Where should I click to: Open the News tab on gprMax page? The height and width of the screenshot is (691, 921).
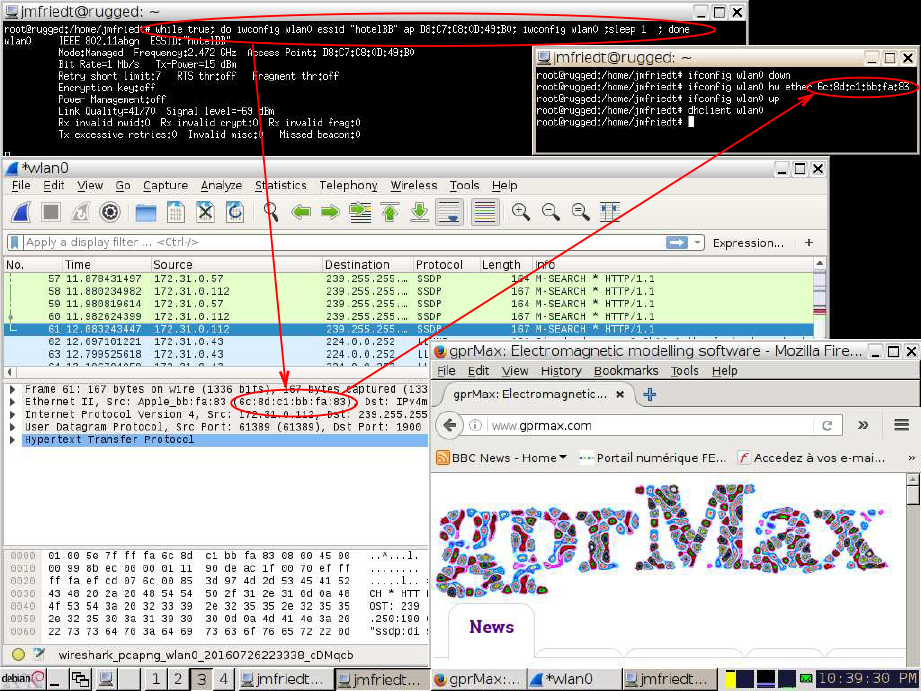pos(492,627)
